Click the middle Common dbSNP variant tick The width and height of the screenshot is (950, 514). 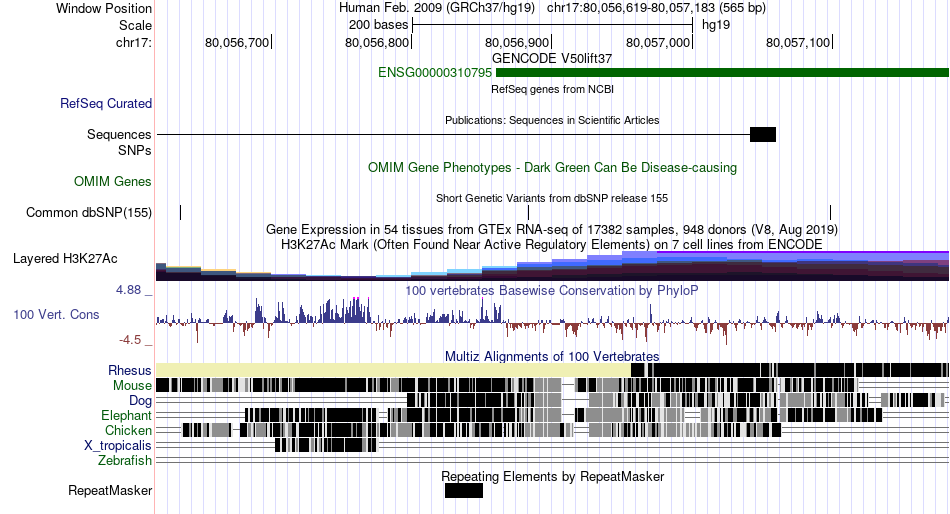(528, 212)
